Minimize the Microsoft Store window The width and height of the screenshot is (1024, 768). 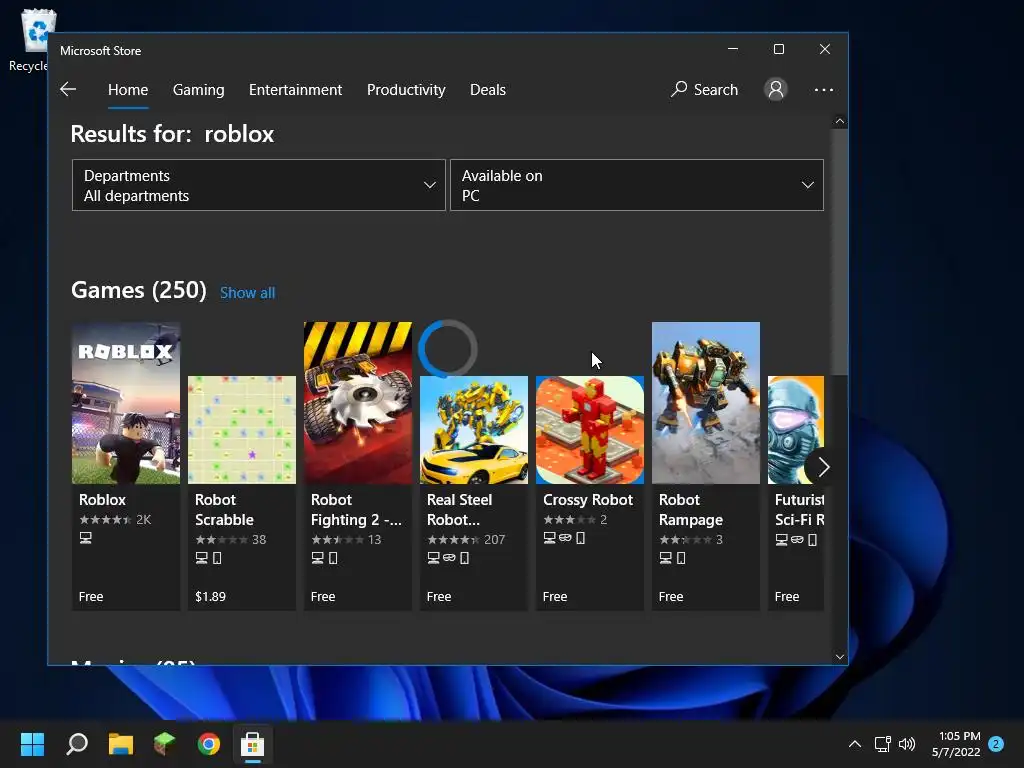[x=733, y=49]
